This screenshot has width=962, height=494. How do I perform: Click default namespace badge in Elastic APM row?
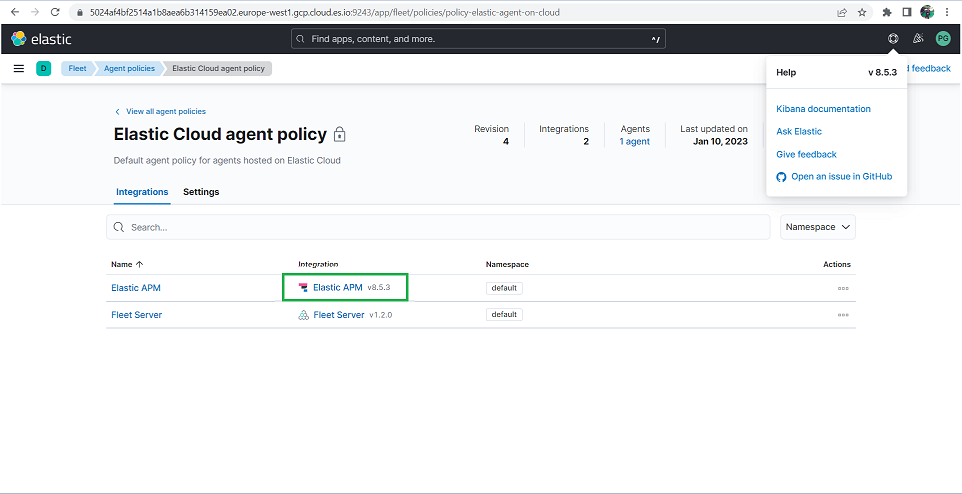[x=504, y=288]
